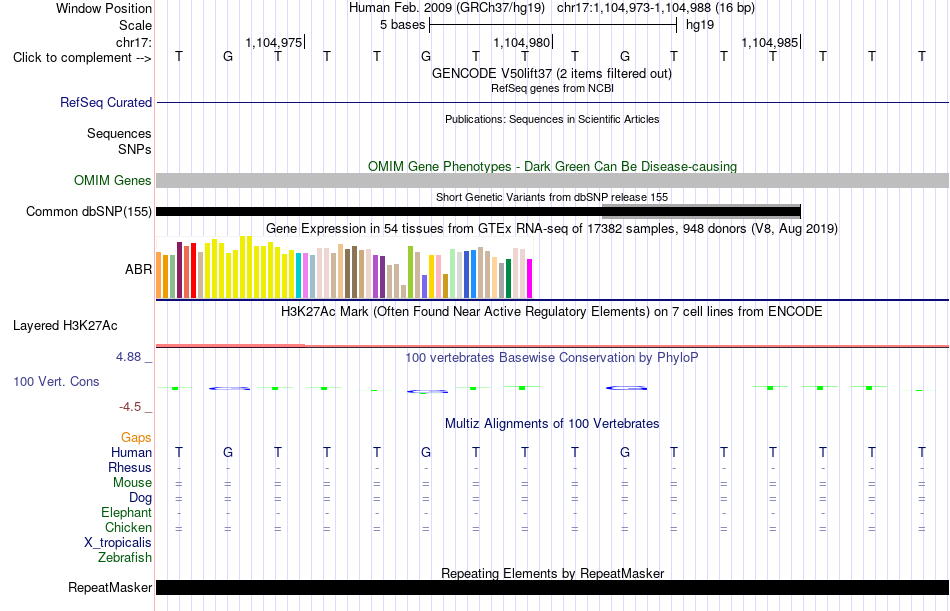Open the RefSeq Curated track label
The height and width of the screenshot is (611, 950).
[105, 102]
